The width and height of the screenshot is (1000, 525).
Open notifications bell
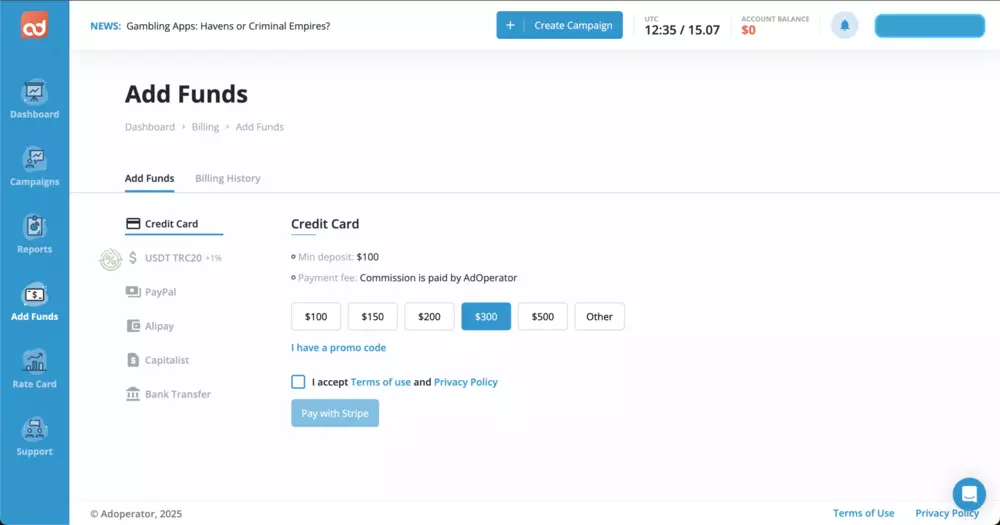tap(844, 26)
